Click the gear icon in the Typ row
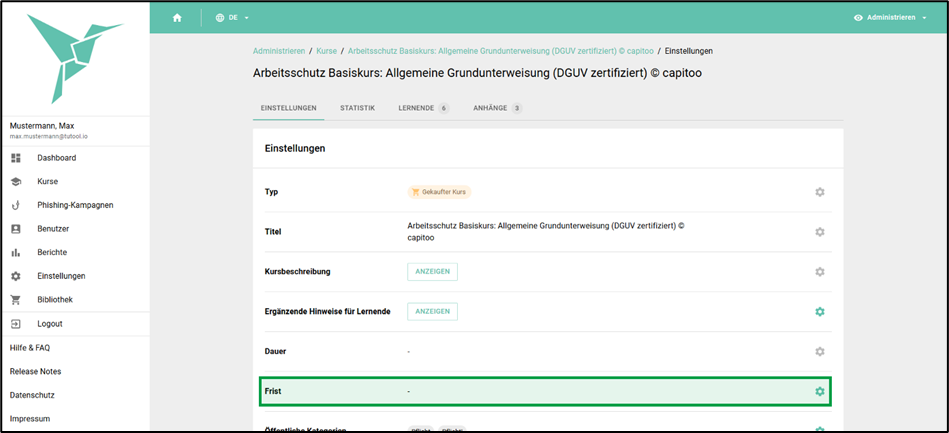This screenshot has width=949, height=433. [x=819, y=192]
